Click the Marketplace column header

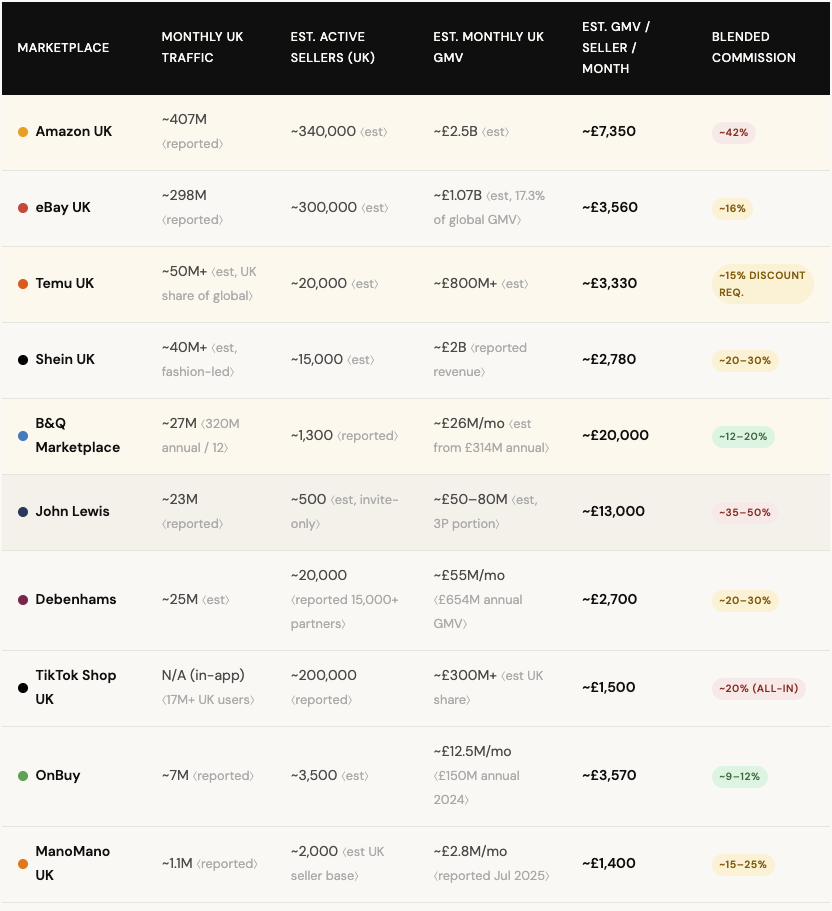coord(63,48)
